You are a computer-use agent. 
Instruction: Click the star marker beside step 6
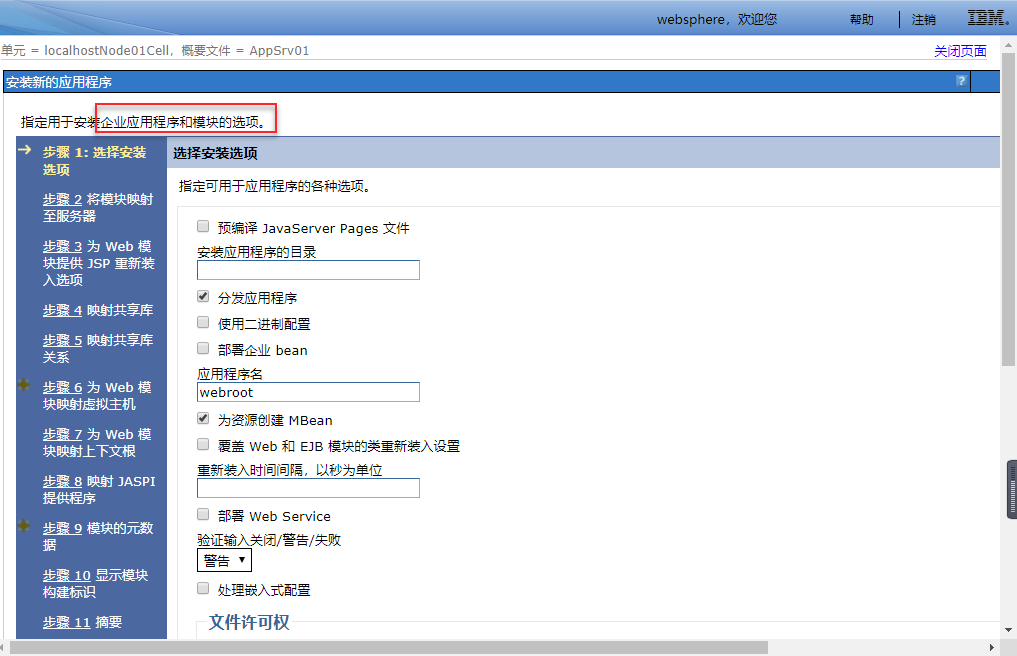click(x=24, y=385)
